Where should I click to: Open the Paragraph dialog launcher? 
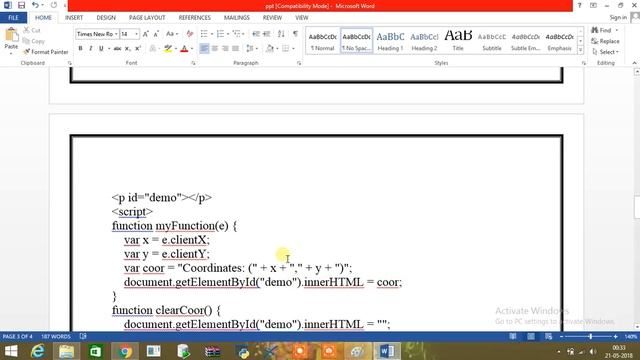(299, 63)
